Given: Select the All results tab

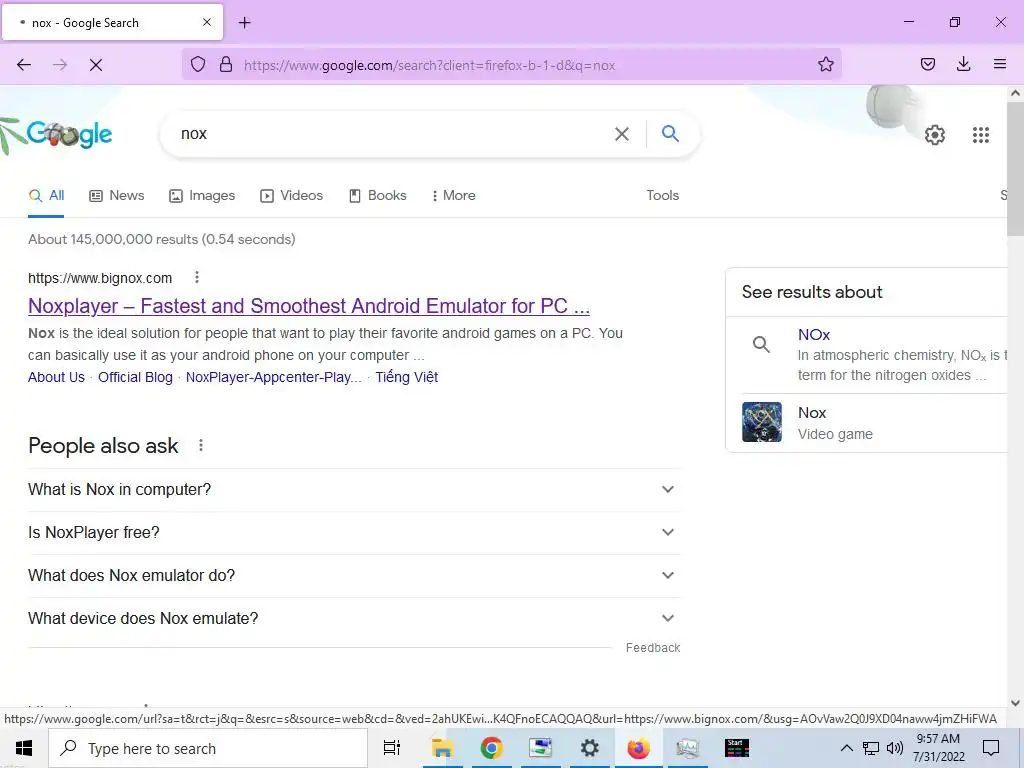Looking at the screenshot, I should click(x=46, y=195).
